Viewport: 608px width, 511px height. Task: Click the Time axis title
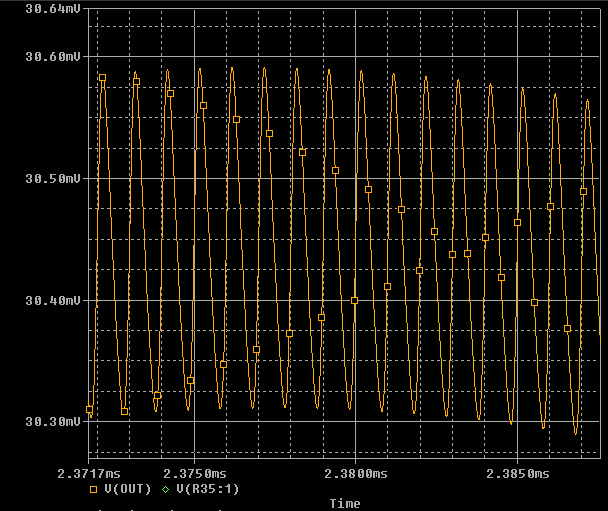coord(345,503)
